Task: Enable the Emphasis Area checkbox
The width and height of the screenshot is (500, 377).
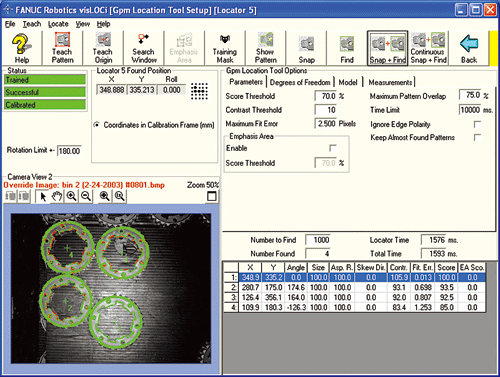Action: pyautogui.click(x=333, y=148)
